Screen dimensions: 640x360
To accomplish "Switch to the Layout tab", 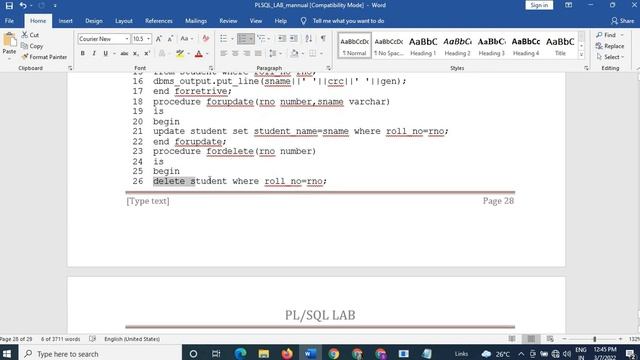I will pos(124,21).
